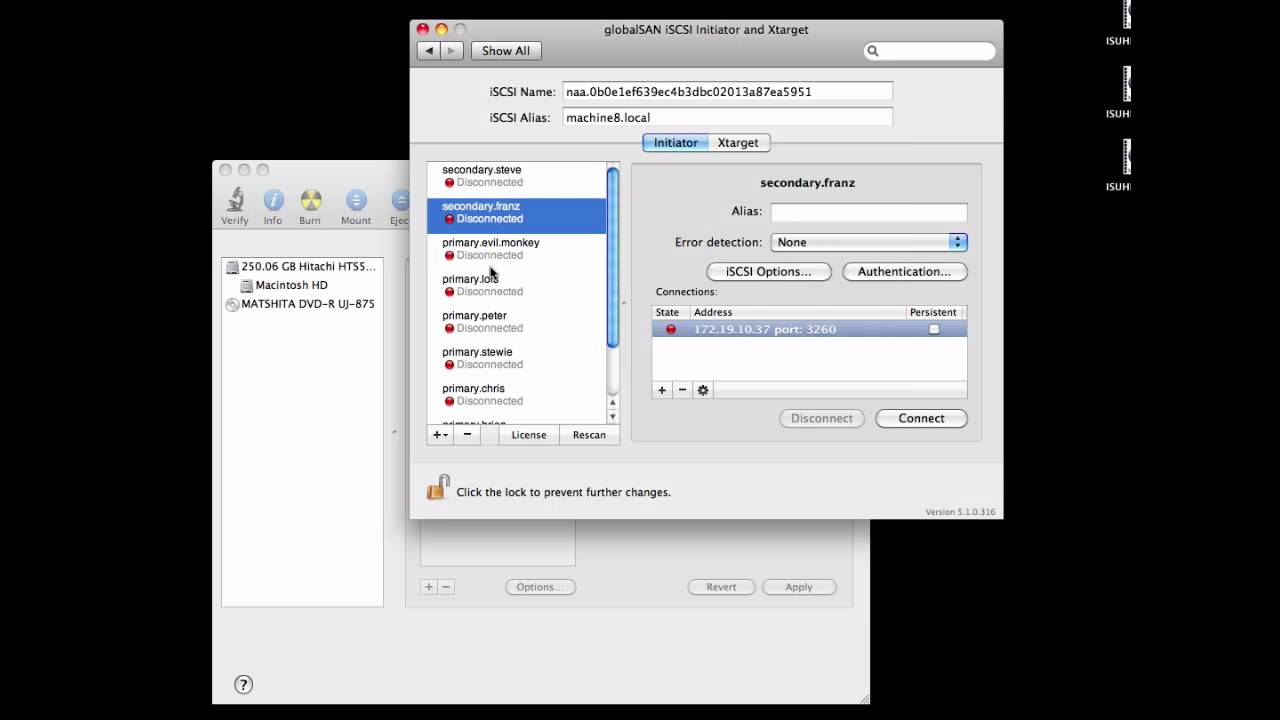Screen dimensions: 1280x720
Task: Click the Disconnect button
Action: coord(822,419)
